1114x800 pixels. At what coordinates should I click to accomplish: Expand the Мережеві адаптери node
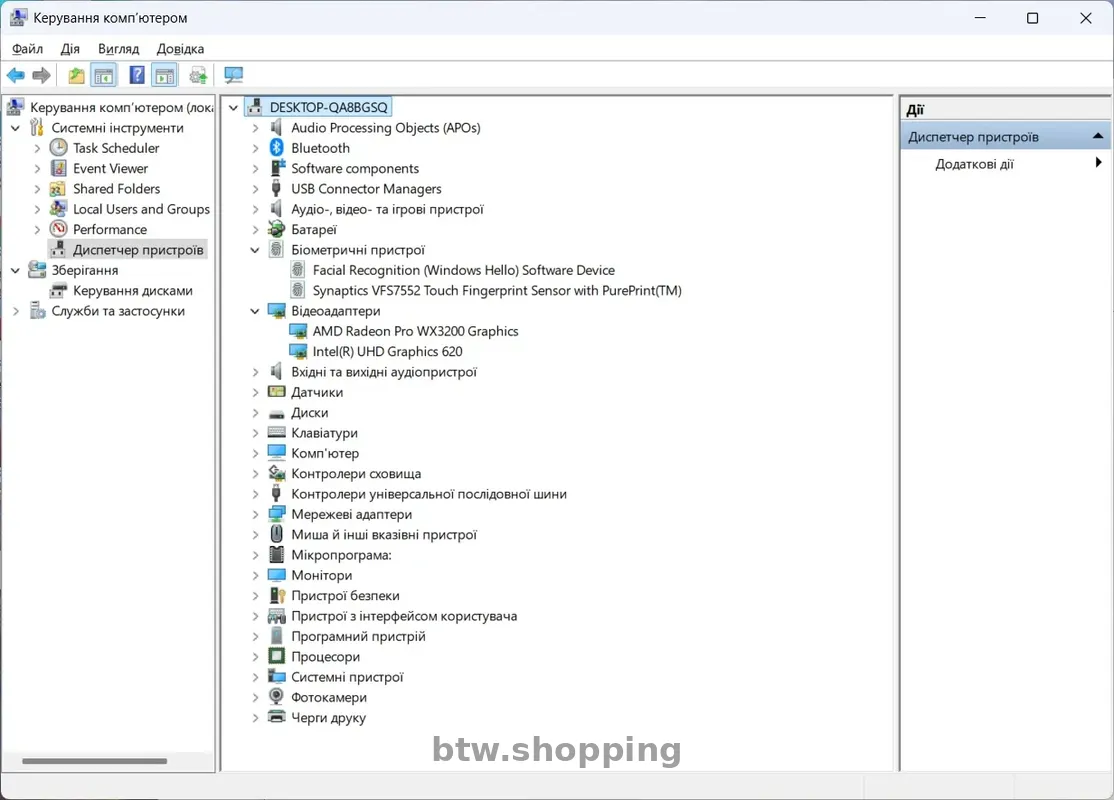256,514
